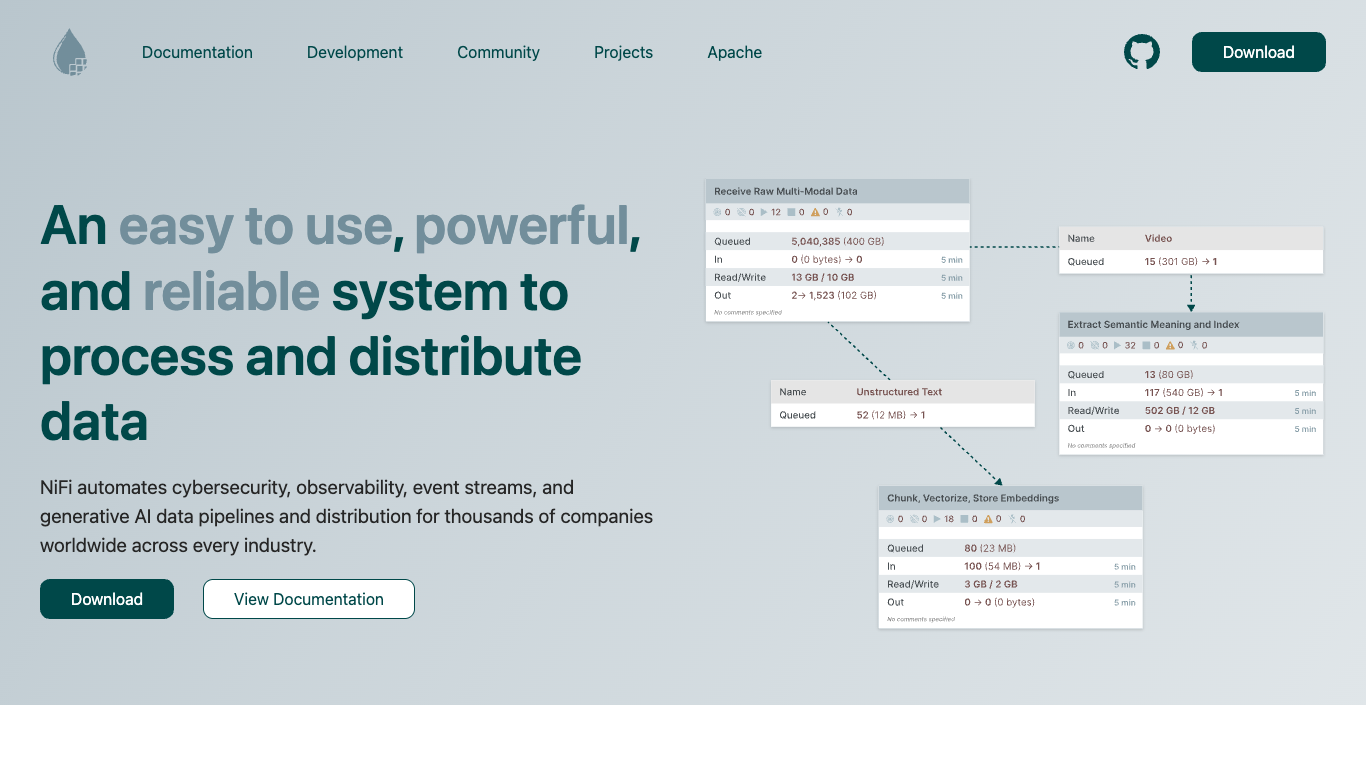The image size is (1366, 768).
Task: Click the Download button in the header
Action: [x=1259, y=52]
